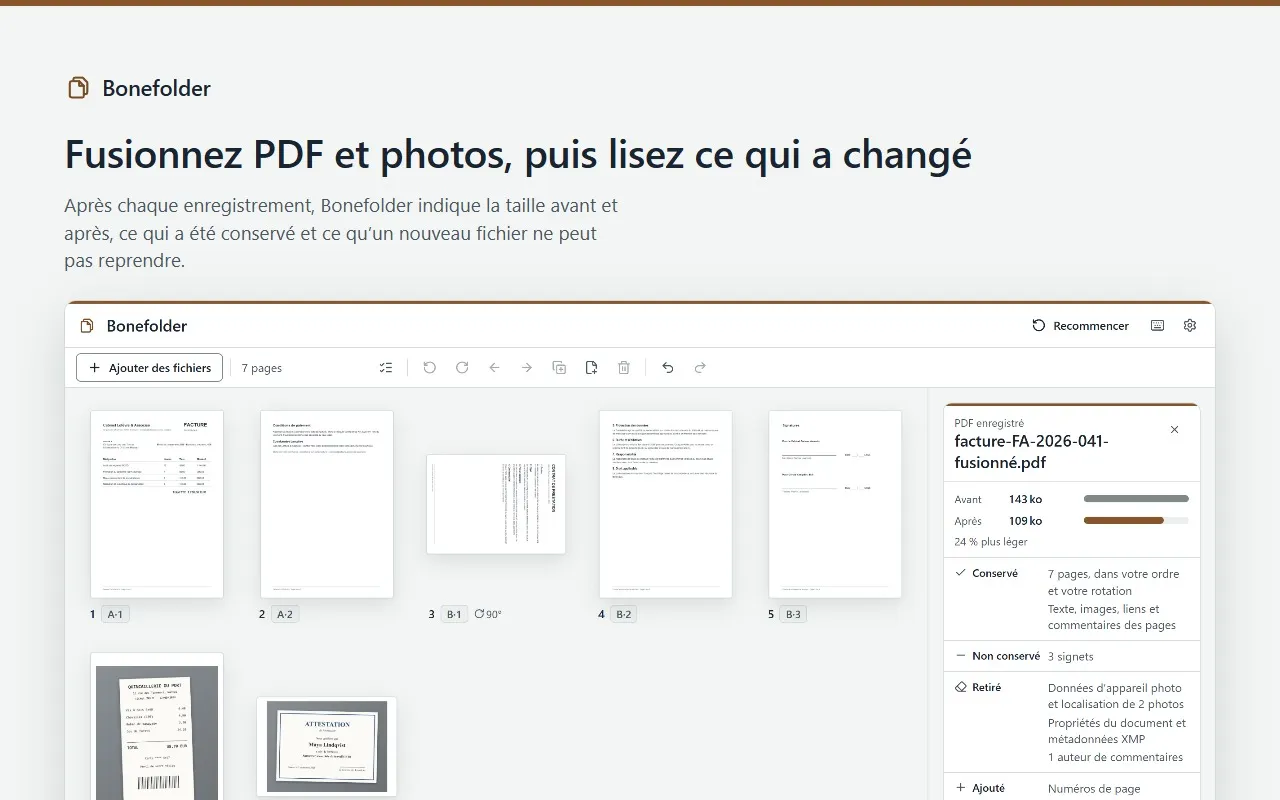Select page 2 thumbnail labeled A·2
This screenshot has width=1280, height=800.
pos(327,504)
